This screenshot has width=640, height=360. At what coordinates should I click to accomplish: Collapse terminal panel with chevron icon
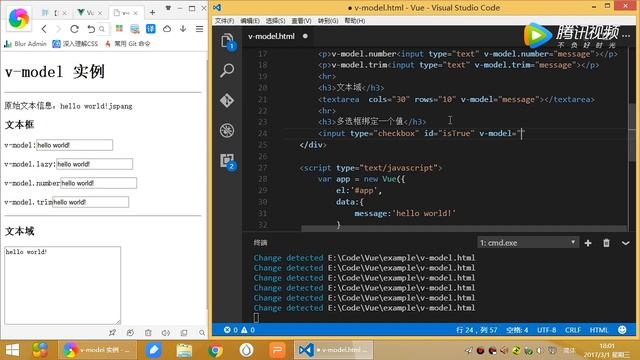(625, 243)
